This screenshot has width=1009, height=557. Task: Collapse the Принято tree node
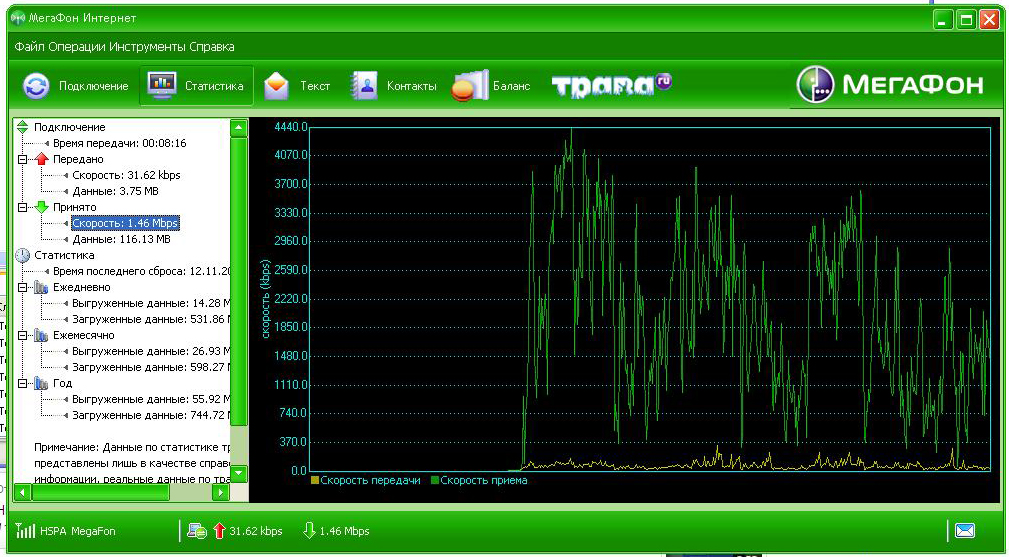(x=23, y=207)
